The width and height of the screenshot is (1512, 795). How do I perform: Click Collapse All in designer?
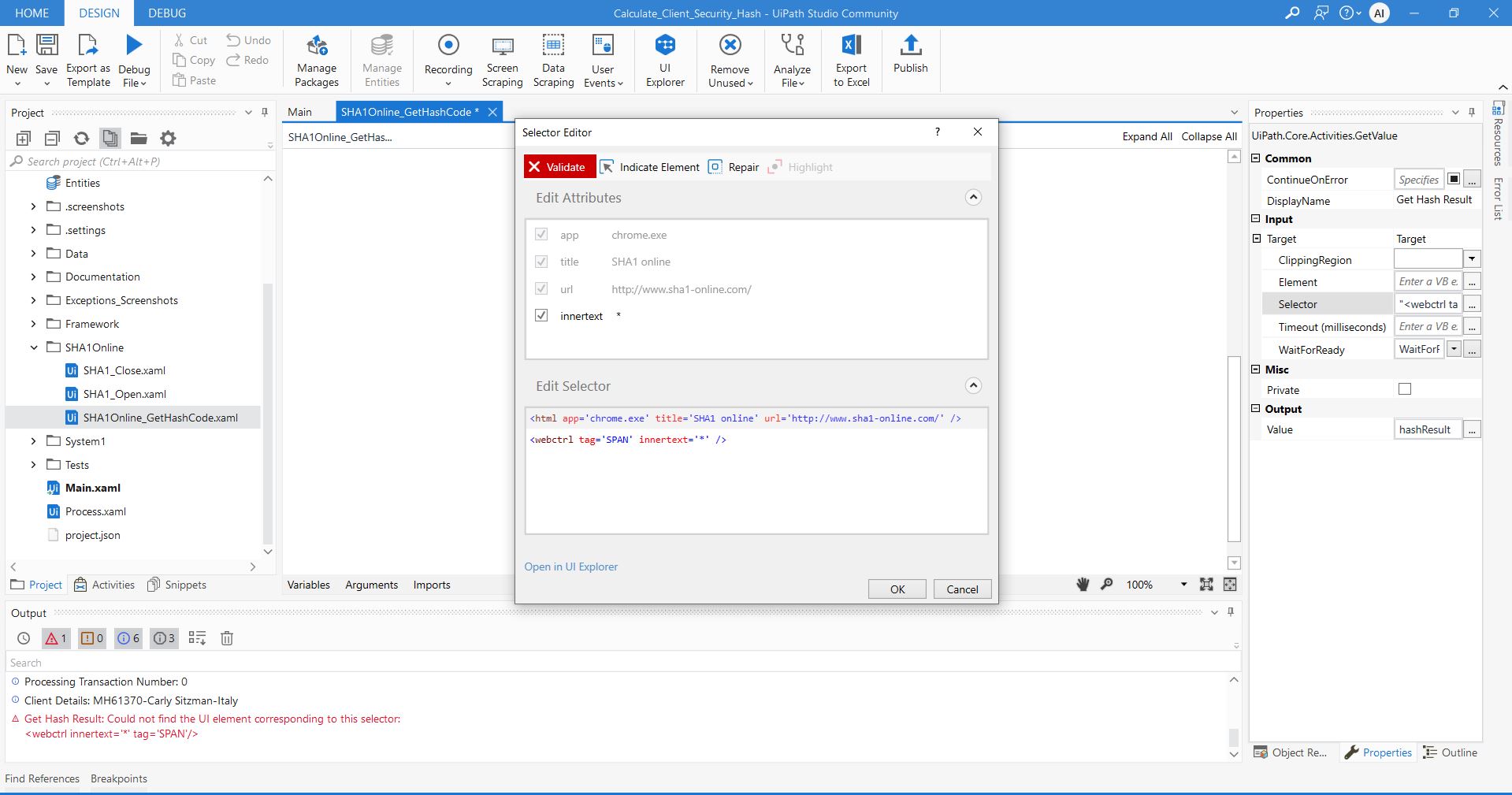(x=1209, y=136)
